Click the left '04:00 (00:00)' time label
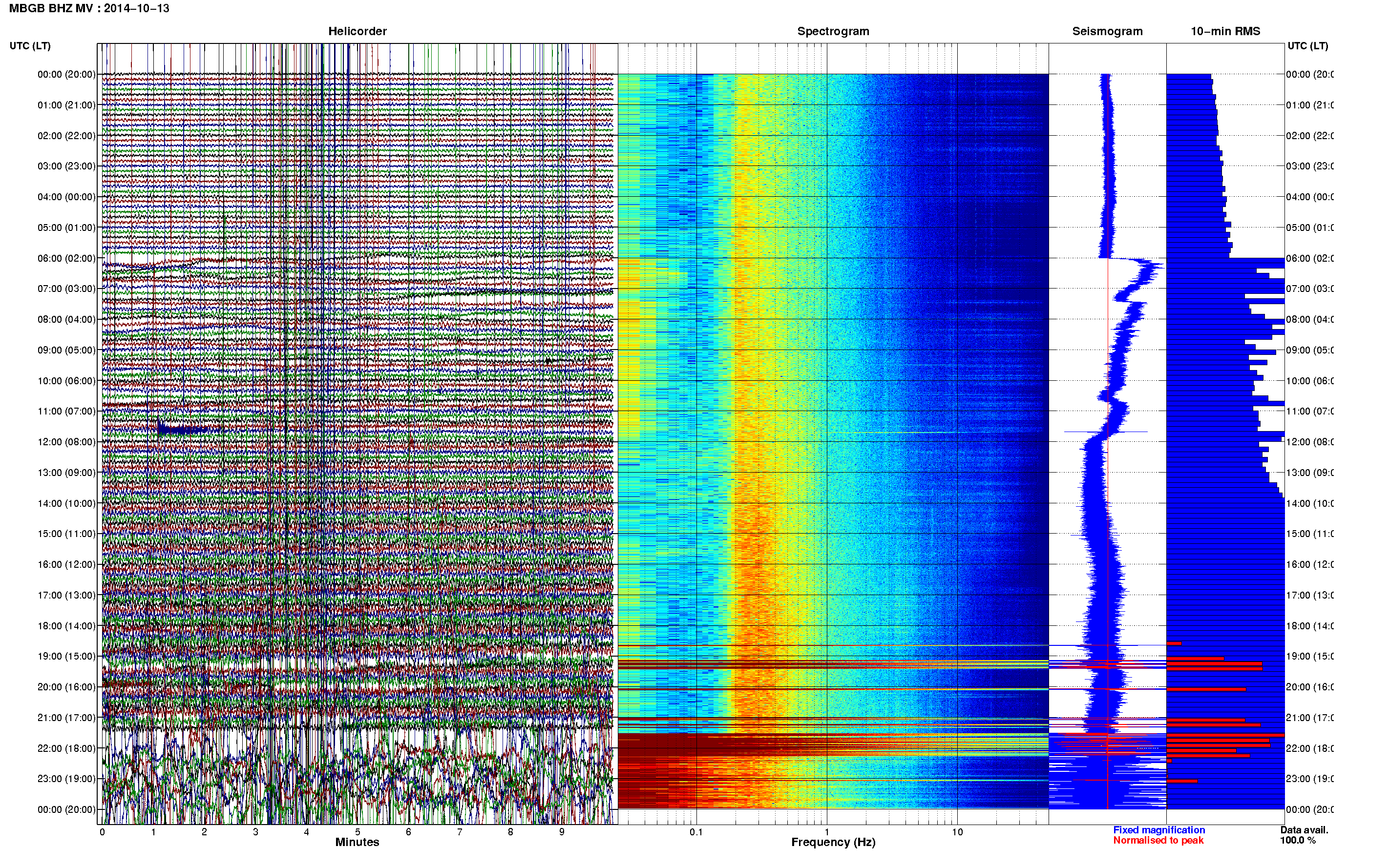The image size is (1389, 868). [66, 197]
